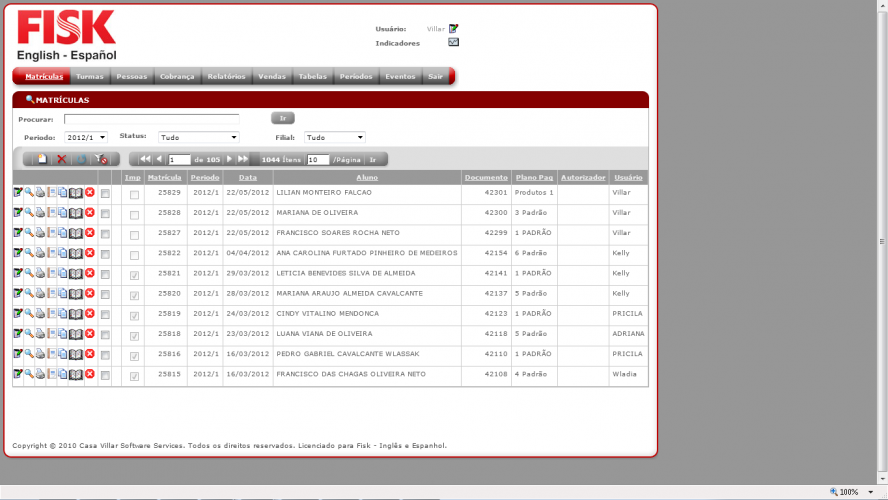Click the new record icon in toolbar
This screenshot has width=888, height=500.
click(42, 159)
